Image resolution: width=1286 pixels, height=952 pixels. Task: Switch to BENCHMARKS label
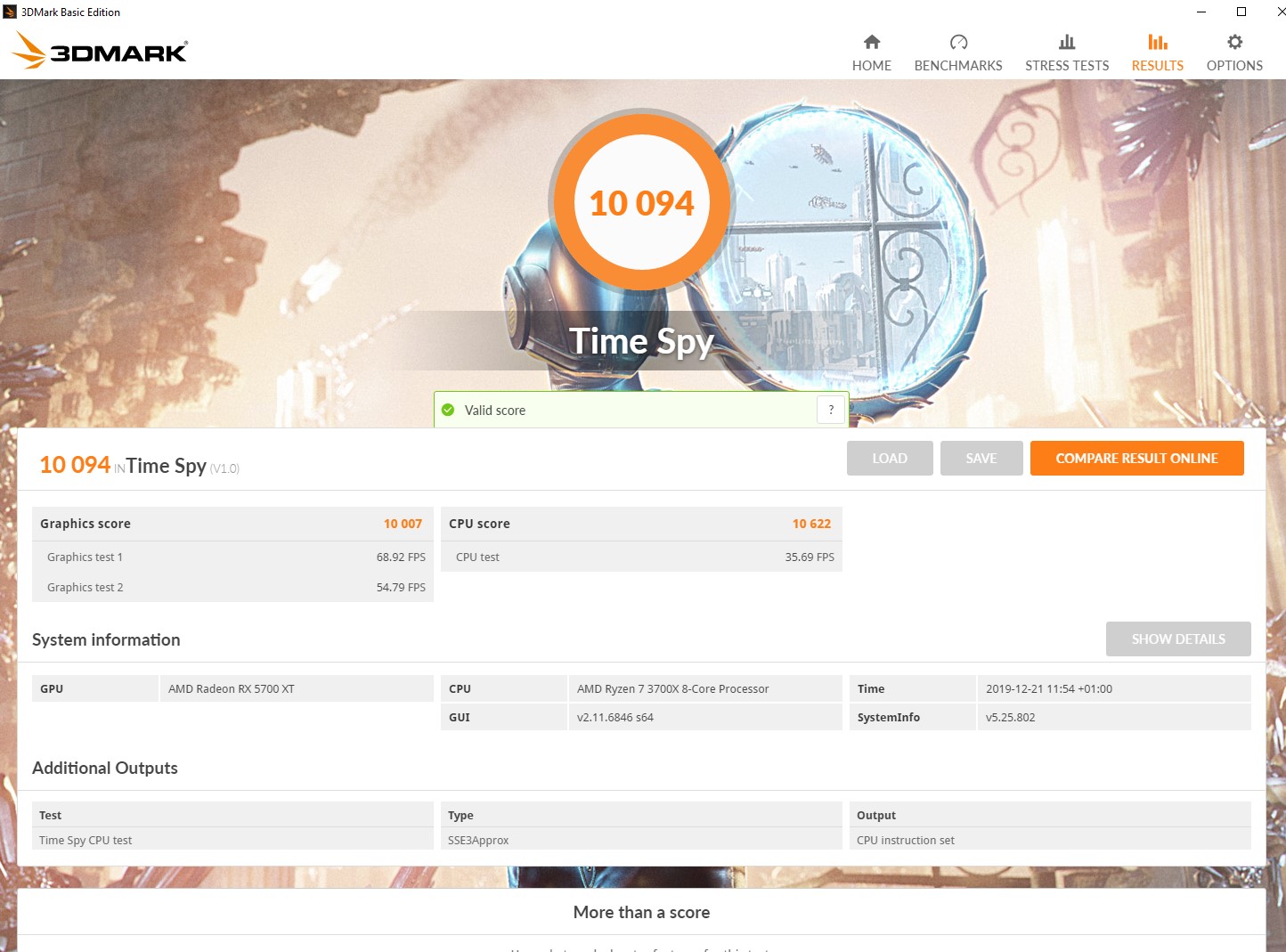[958, 66]
